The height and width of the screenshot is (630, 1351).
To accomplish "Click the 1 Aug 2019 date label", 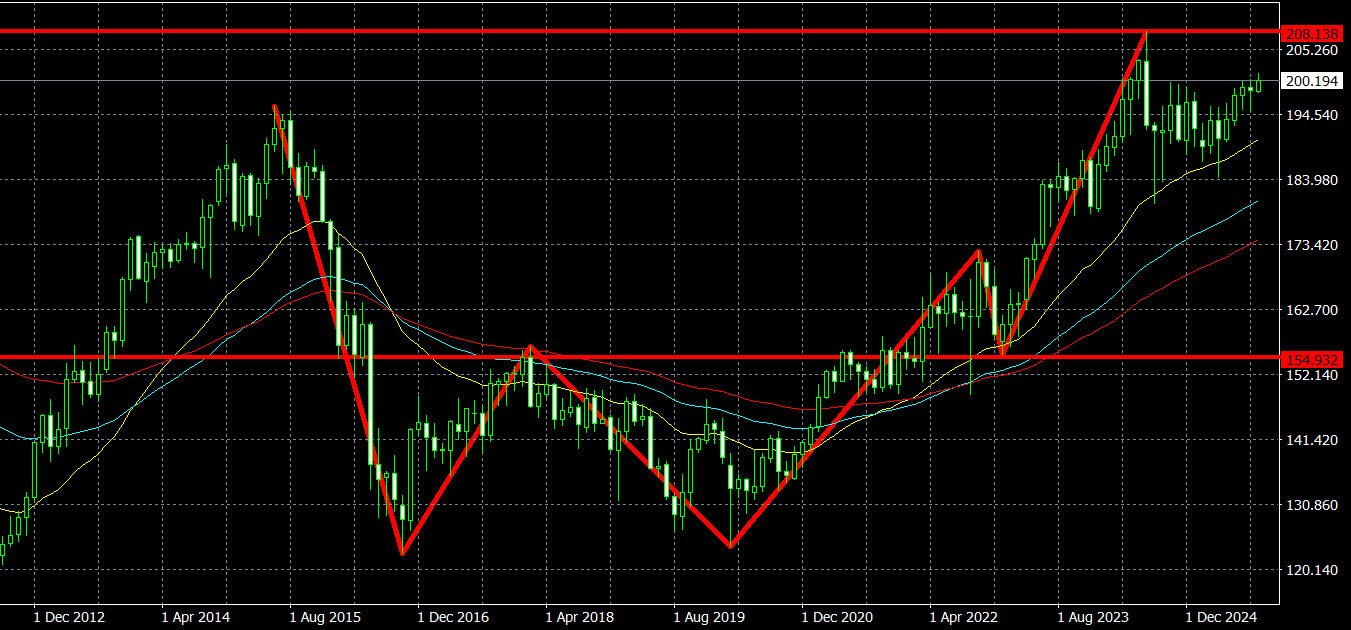I will (x=708, y=617).
